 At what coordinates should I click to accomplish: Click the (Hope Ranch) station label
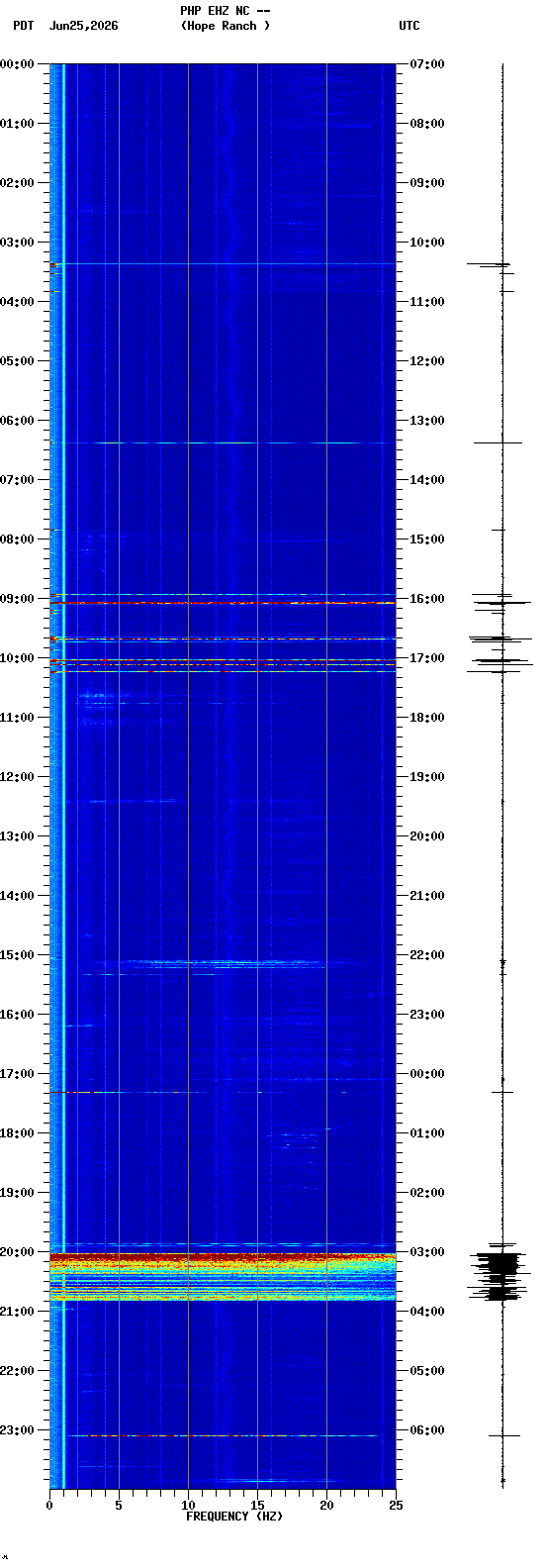tap(226, 26)
